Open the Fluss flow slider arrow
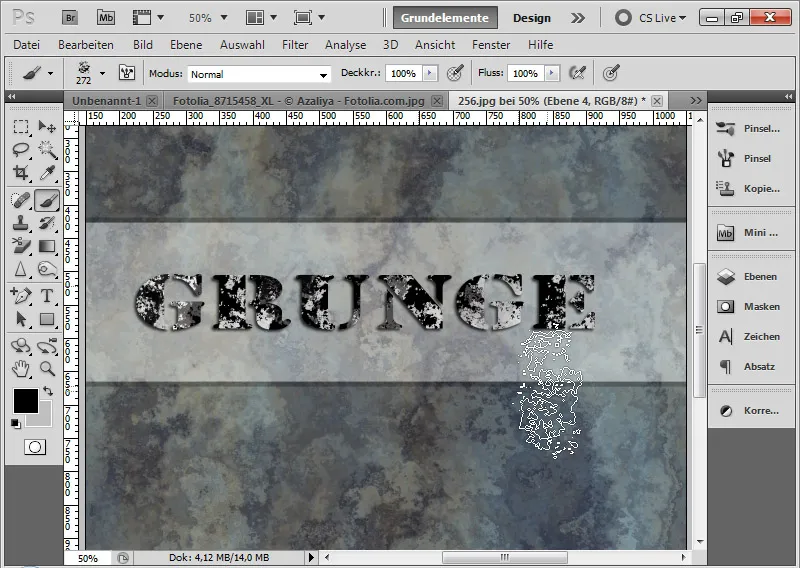The image size is (800, 568). [x=552, y=73]
